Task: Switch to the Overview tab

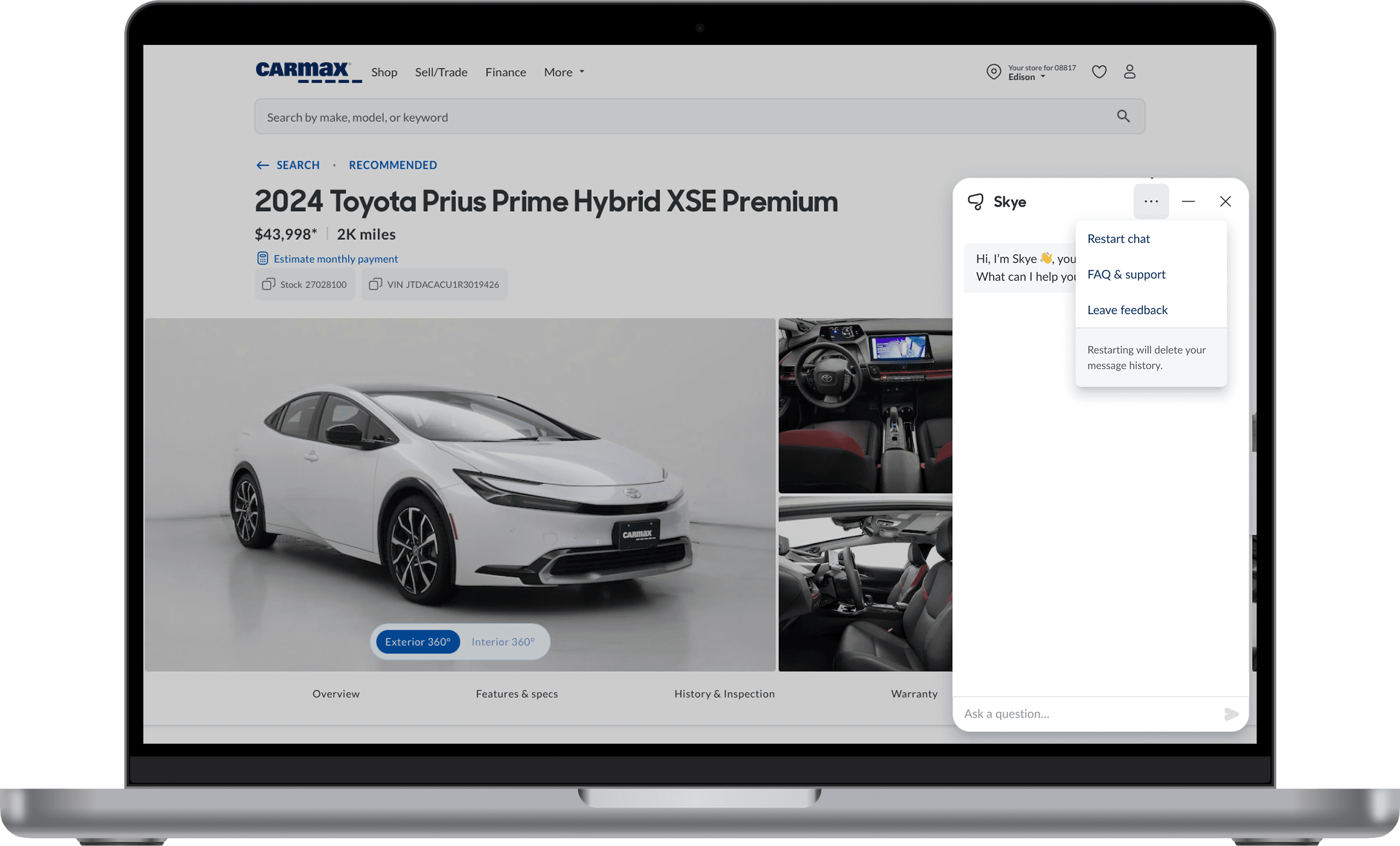Action: coord(336,693)
